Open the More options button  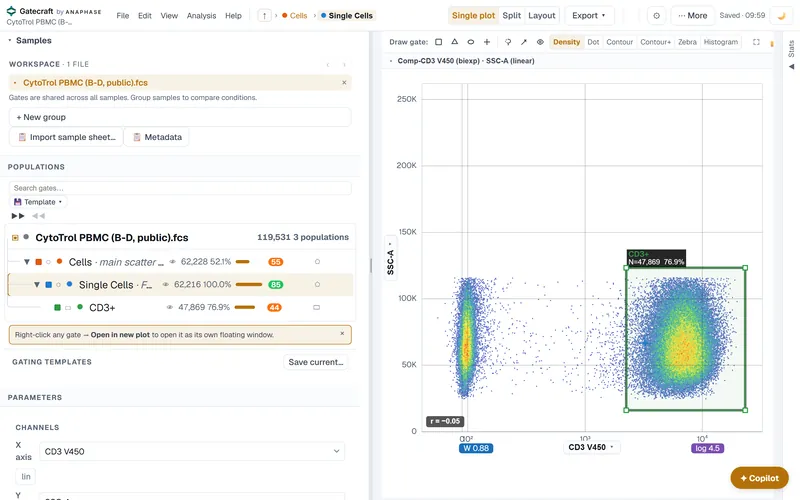pos(692,16)
